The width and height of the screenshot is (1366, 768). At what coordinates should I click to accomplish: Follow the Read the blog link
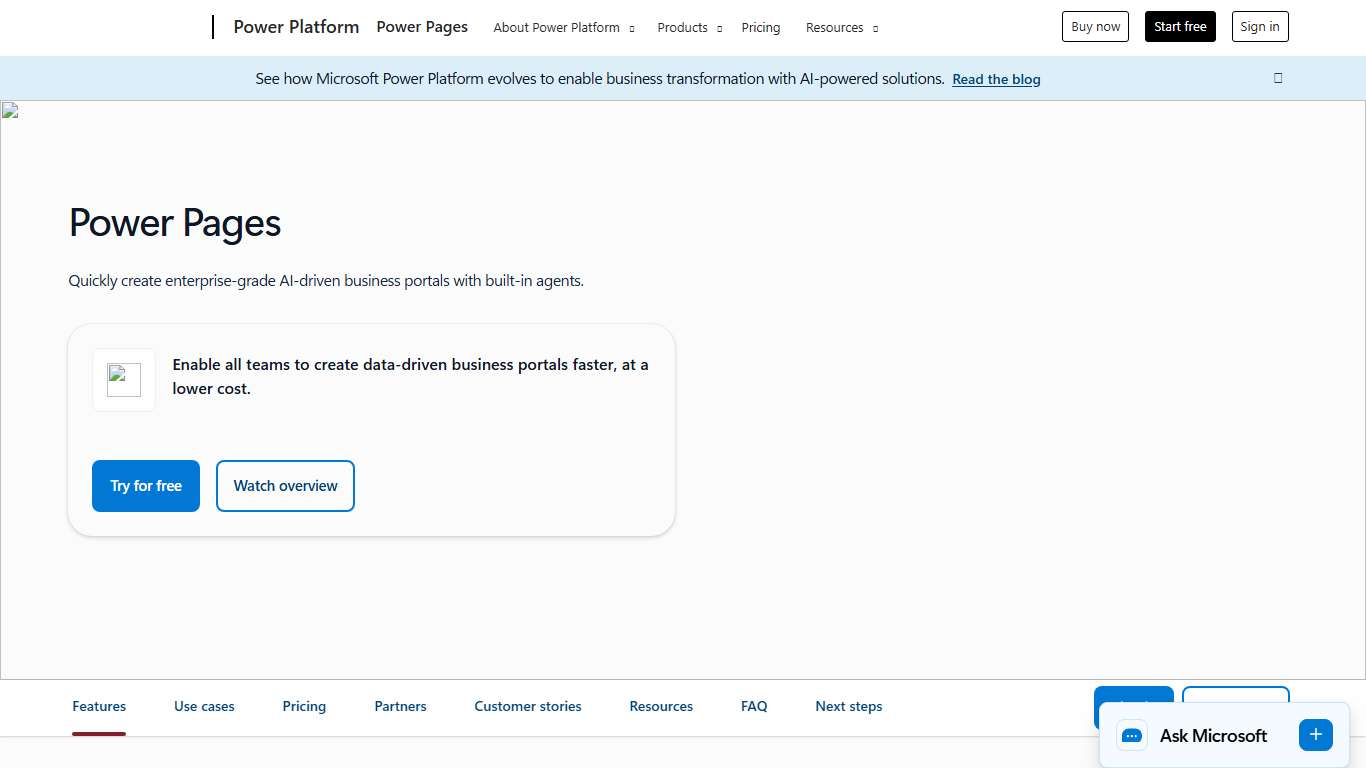pos(996,79)
